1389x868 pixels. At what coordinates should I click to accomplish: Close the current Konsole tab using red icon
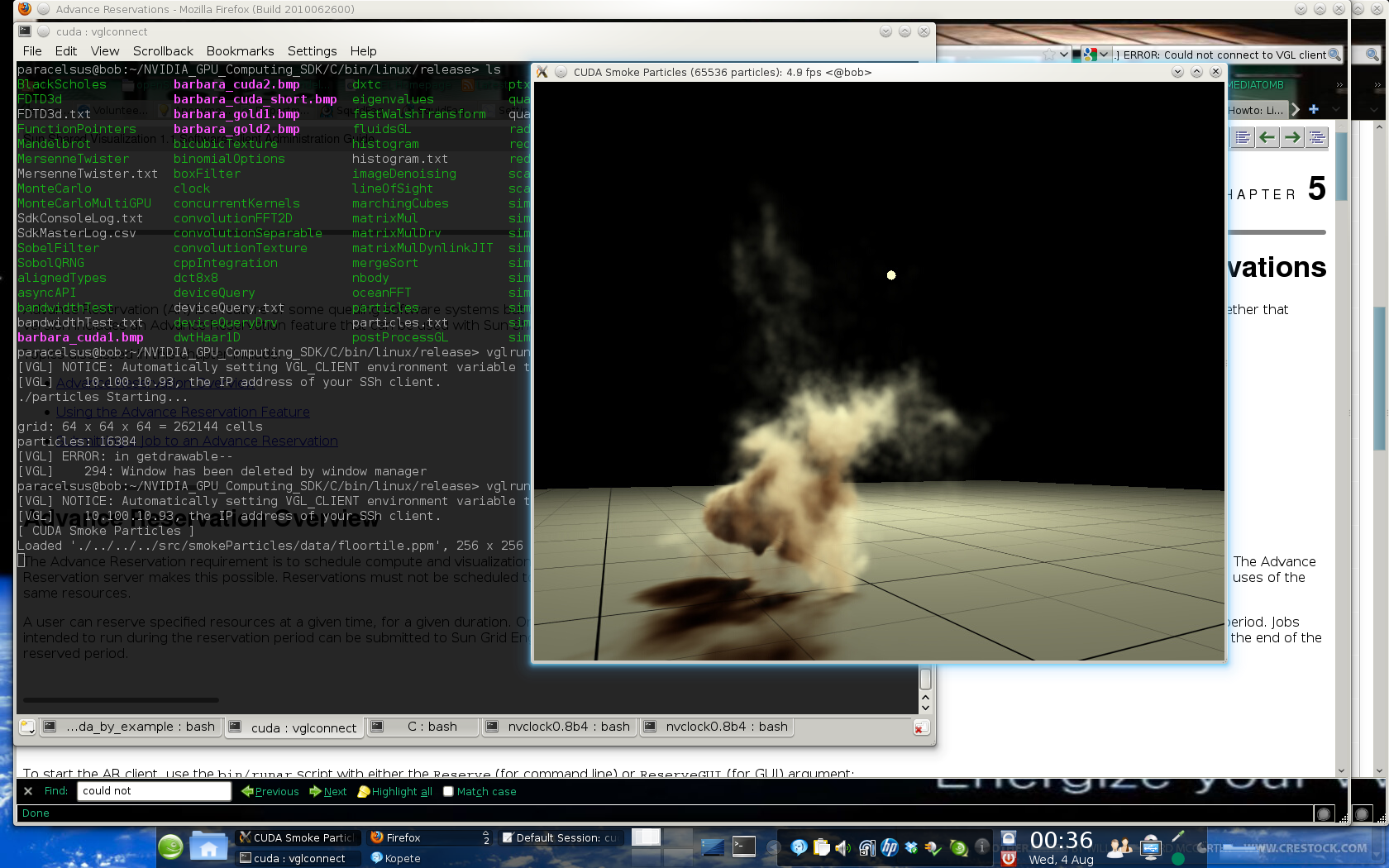click(x=921, y=727)
